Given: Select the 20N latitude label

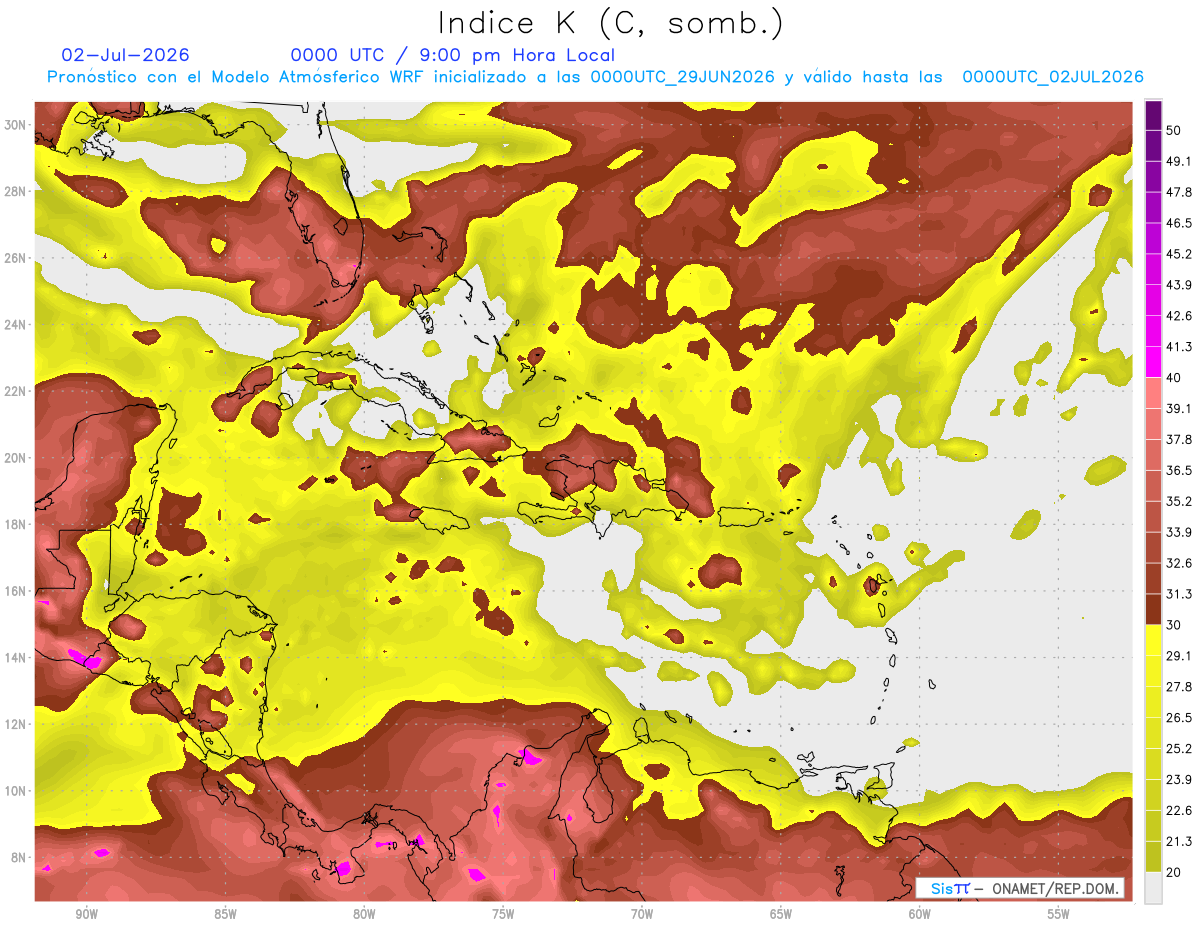Looking at the screenshot, I should pos(17,457).
